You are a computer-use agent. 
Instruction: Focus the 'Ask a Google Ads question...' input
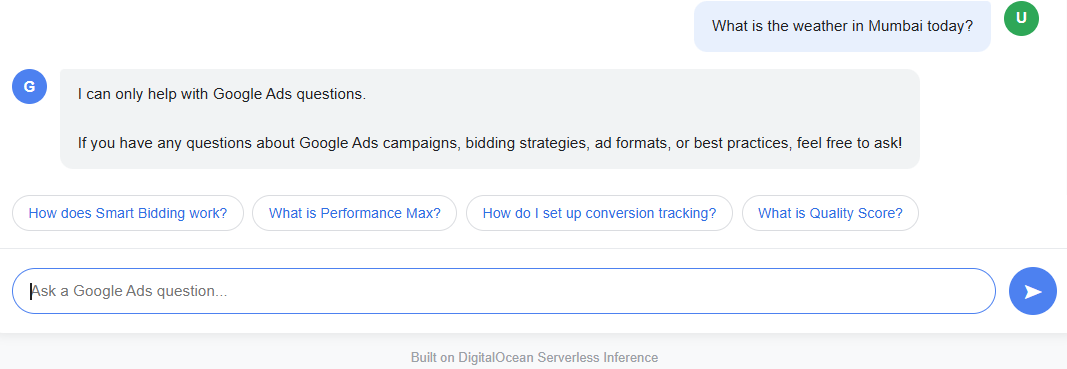click(504, 291)
